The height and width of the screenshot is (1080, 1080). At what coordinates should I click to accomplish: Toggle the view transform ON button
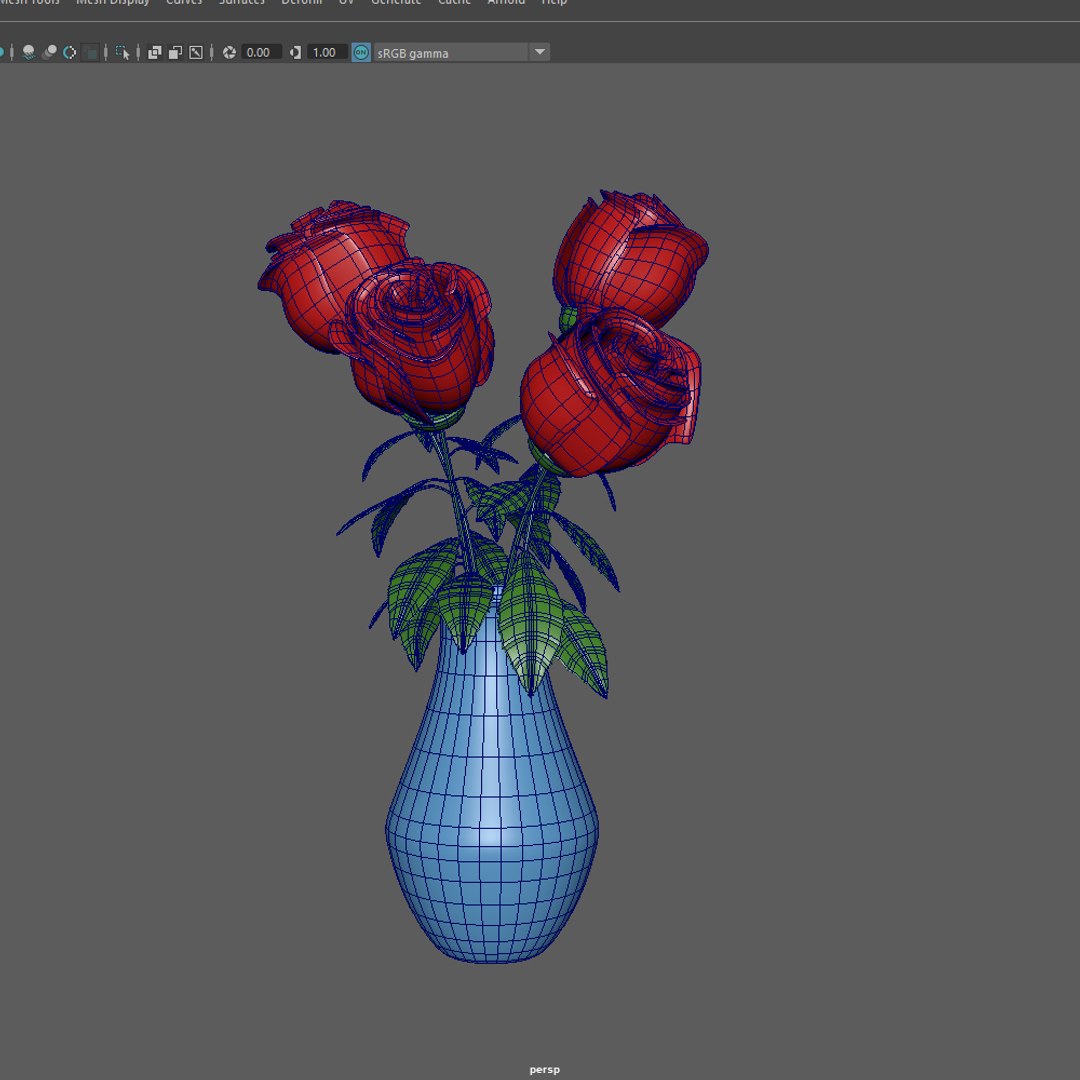362,52
